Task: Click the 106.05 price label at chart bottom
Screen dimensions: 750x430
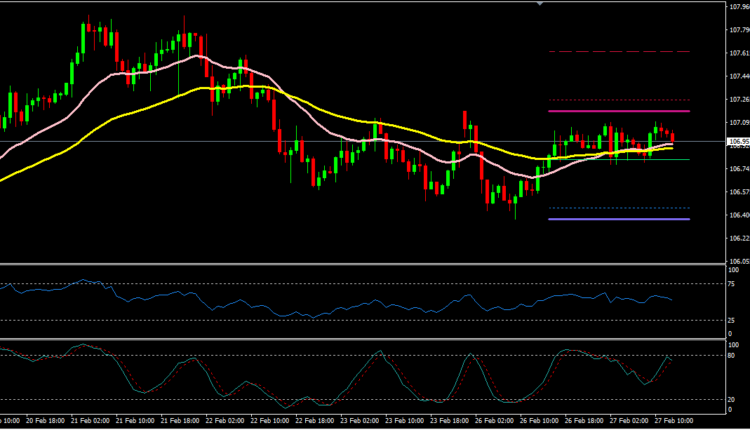Action: pyautogui.click(x=738, y=261)
